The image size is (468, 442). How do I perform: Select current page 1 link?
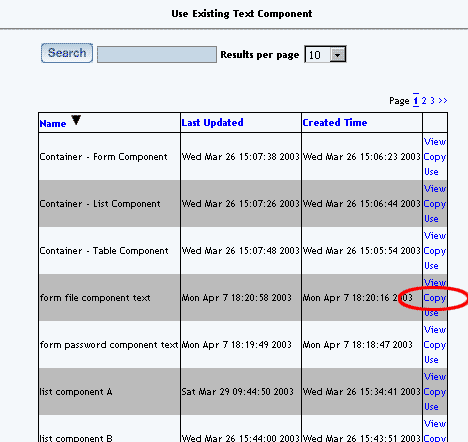tap(416, 101)
